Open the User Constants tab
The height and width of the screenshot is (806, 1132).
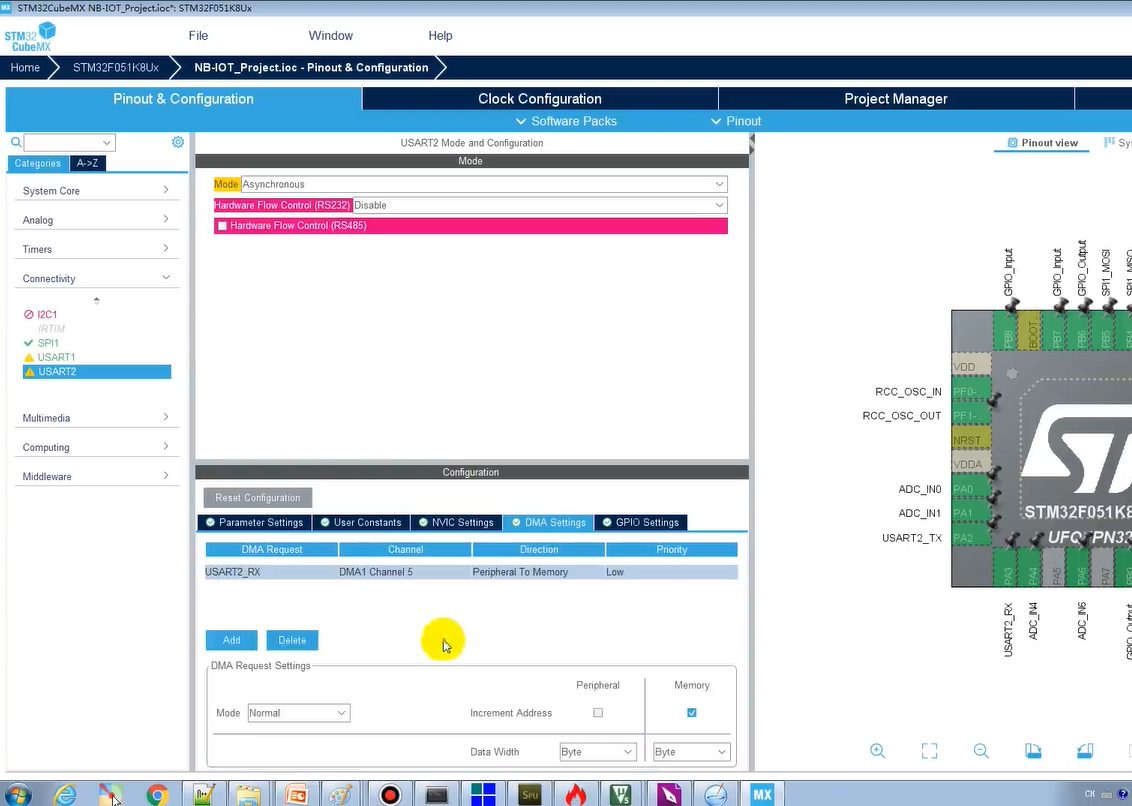361,522
